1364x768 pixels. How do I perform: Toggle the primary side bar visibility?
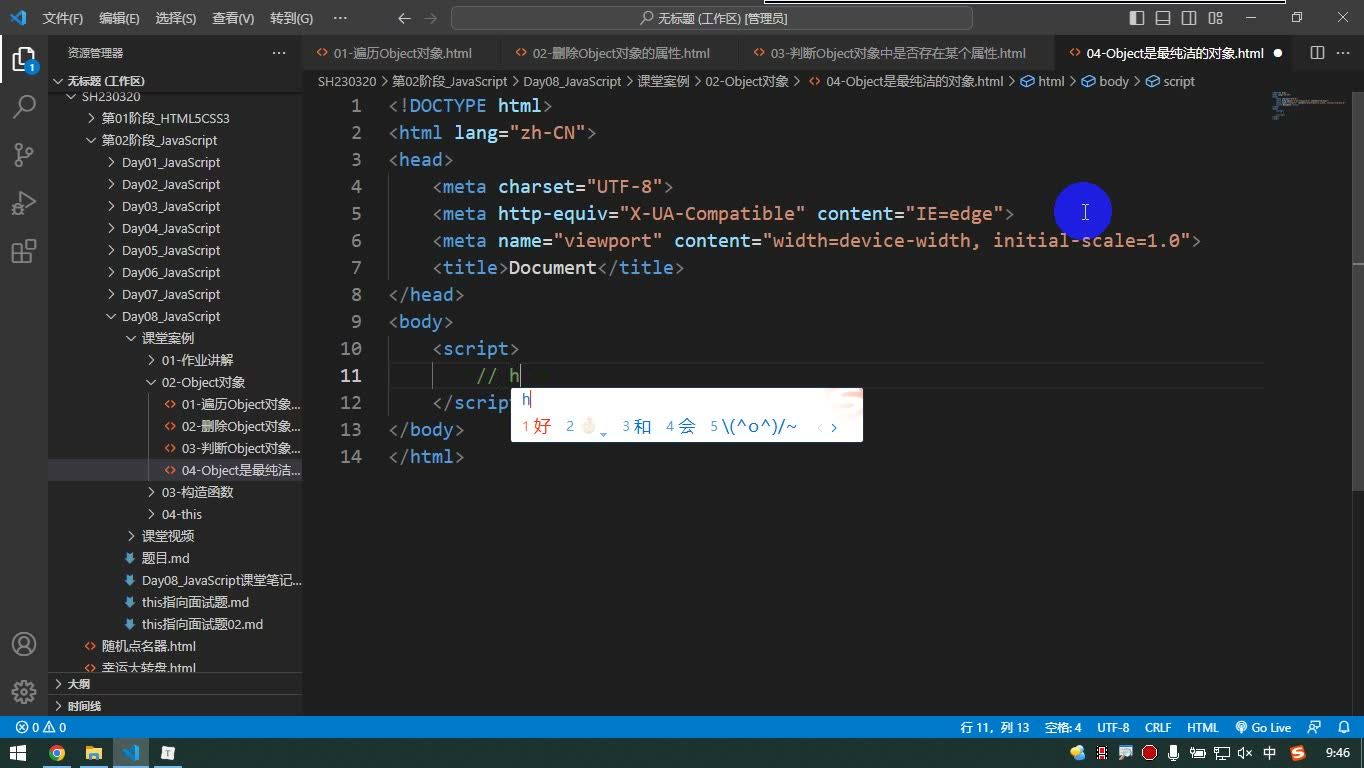1137,18
